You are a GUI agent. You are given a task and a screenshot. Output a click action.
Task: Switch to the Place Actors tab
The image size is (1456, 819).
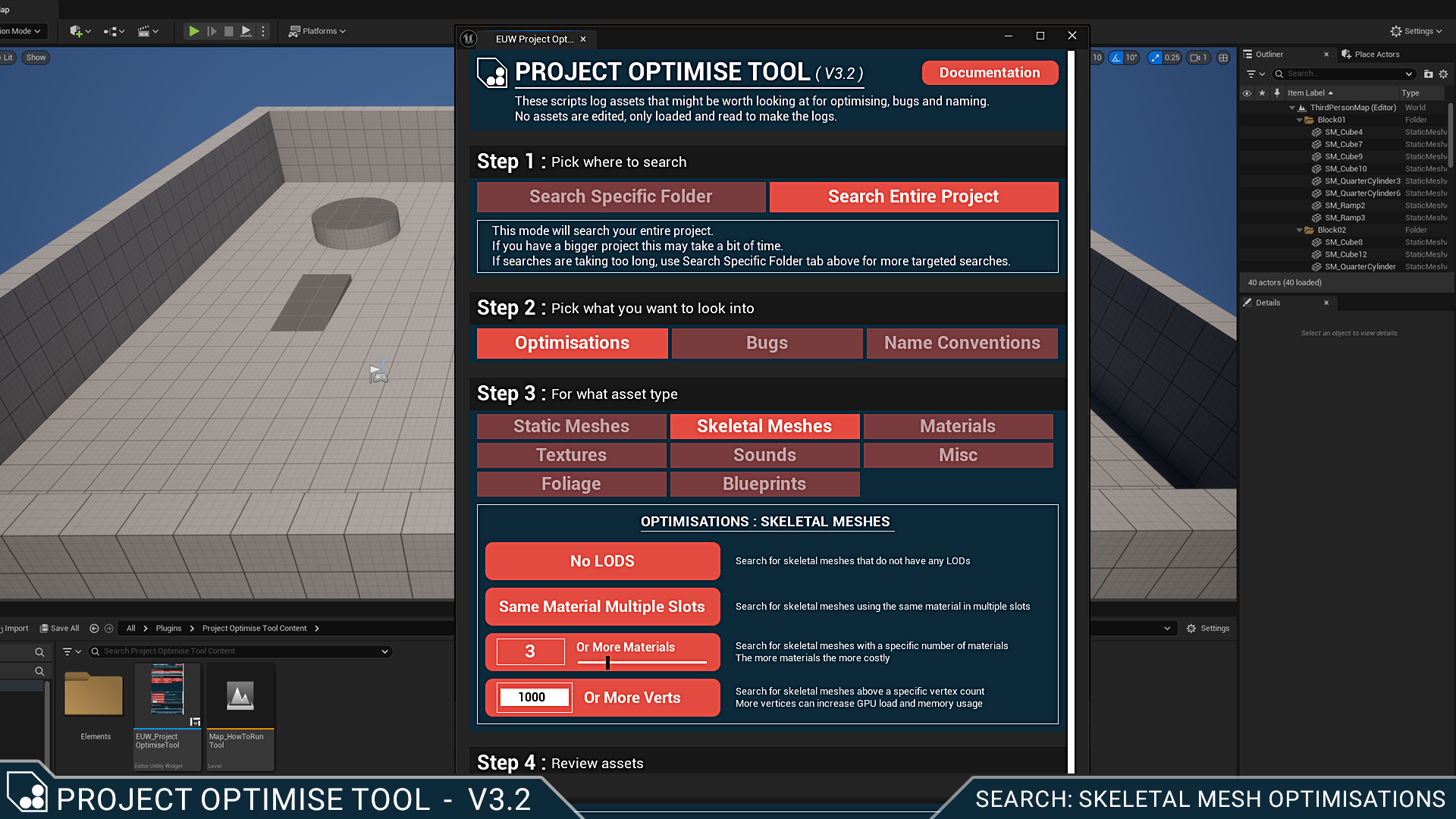(x=1370, y=55)
